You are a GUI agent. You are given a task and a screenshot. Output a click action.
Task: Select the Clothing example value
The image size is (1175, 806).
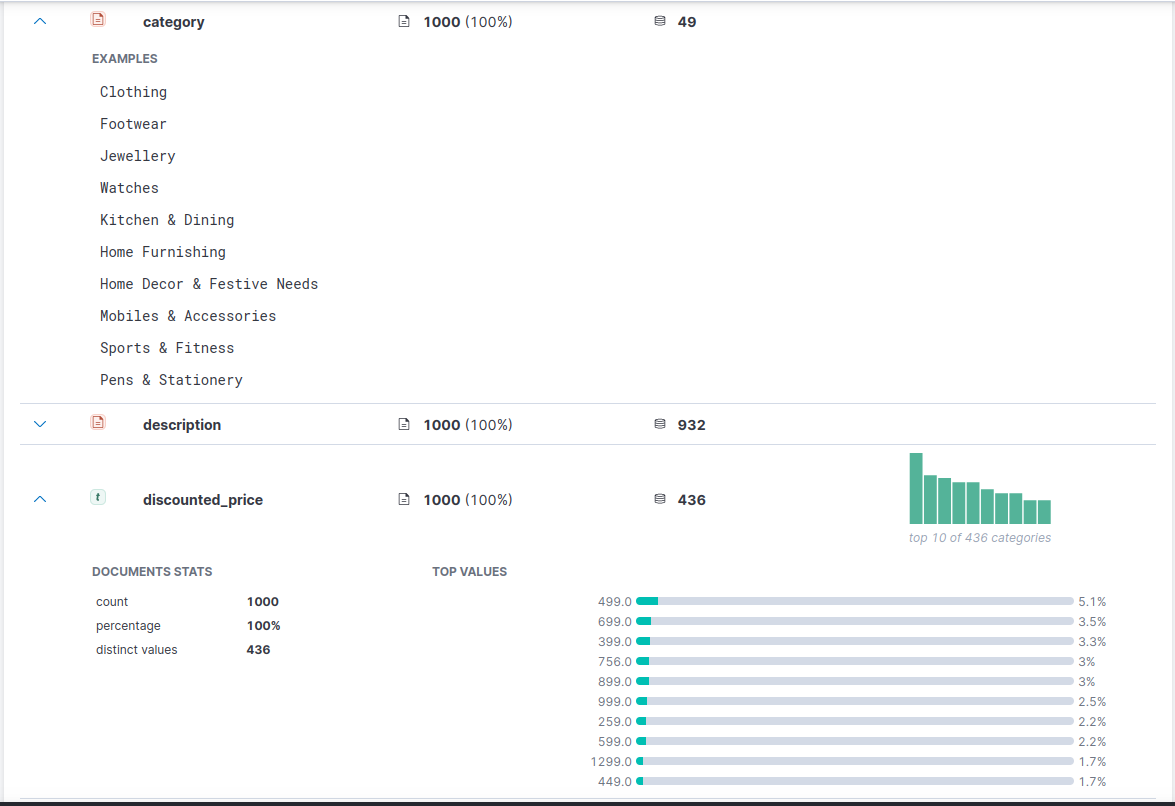coord(133,92)
